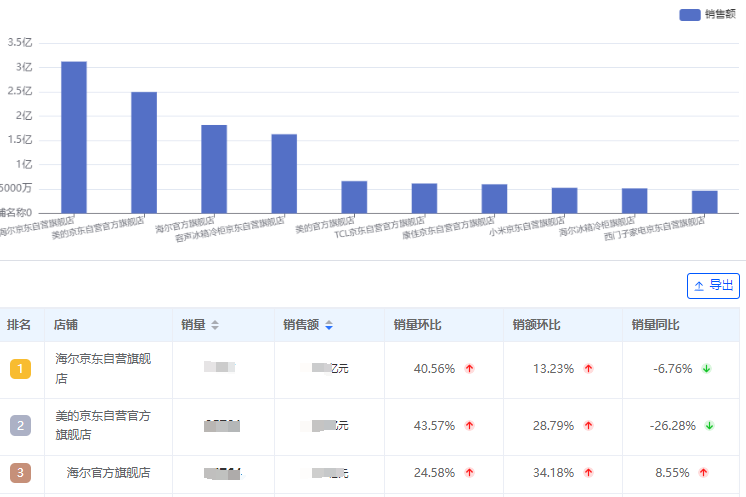Select the 美的官方旗舰店 chart bar

click(x=354, y=197)
